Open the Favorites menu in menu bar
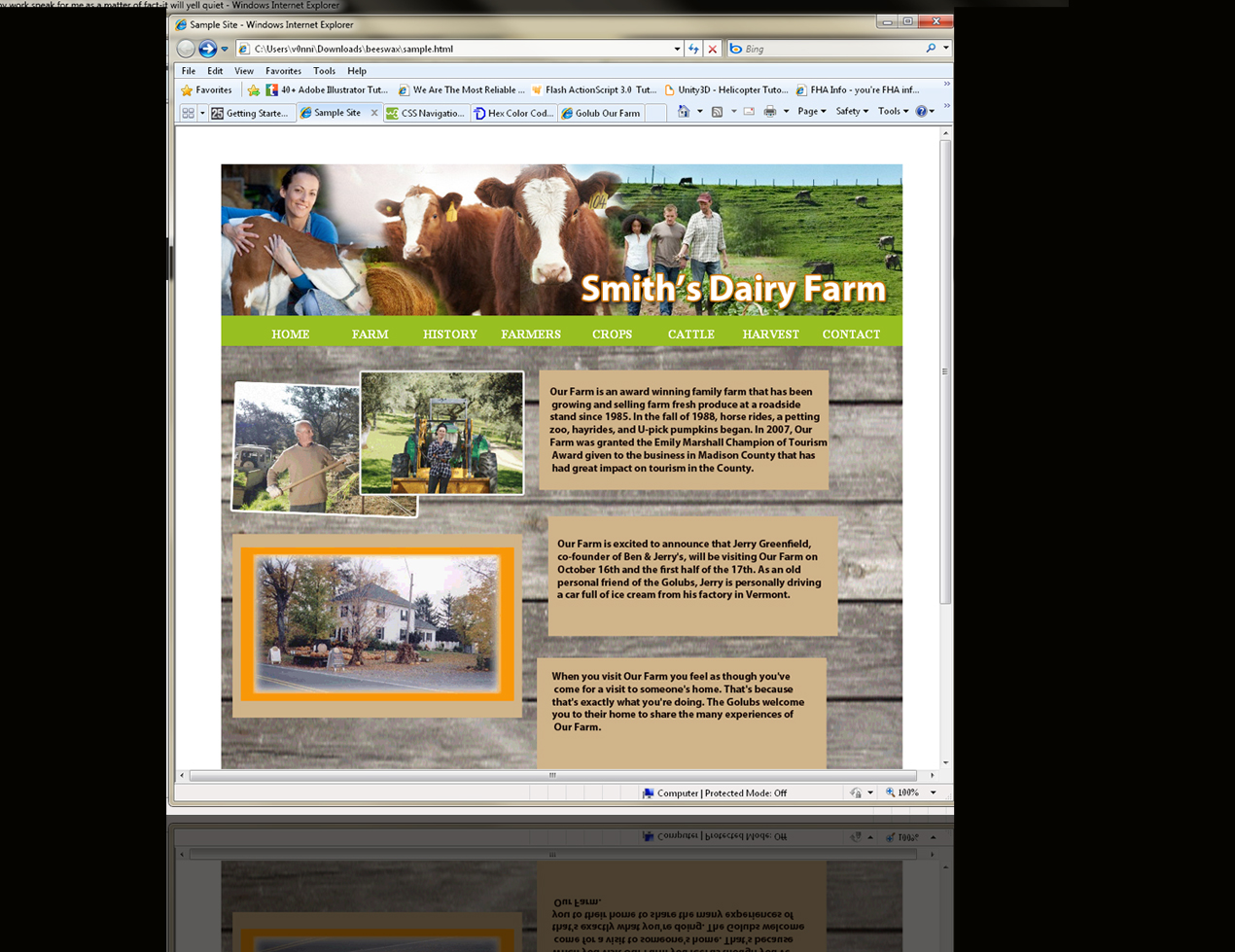This screenshot has height=952, width=1235. pyautogui.click(x=283, y=71)
